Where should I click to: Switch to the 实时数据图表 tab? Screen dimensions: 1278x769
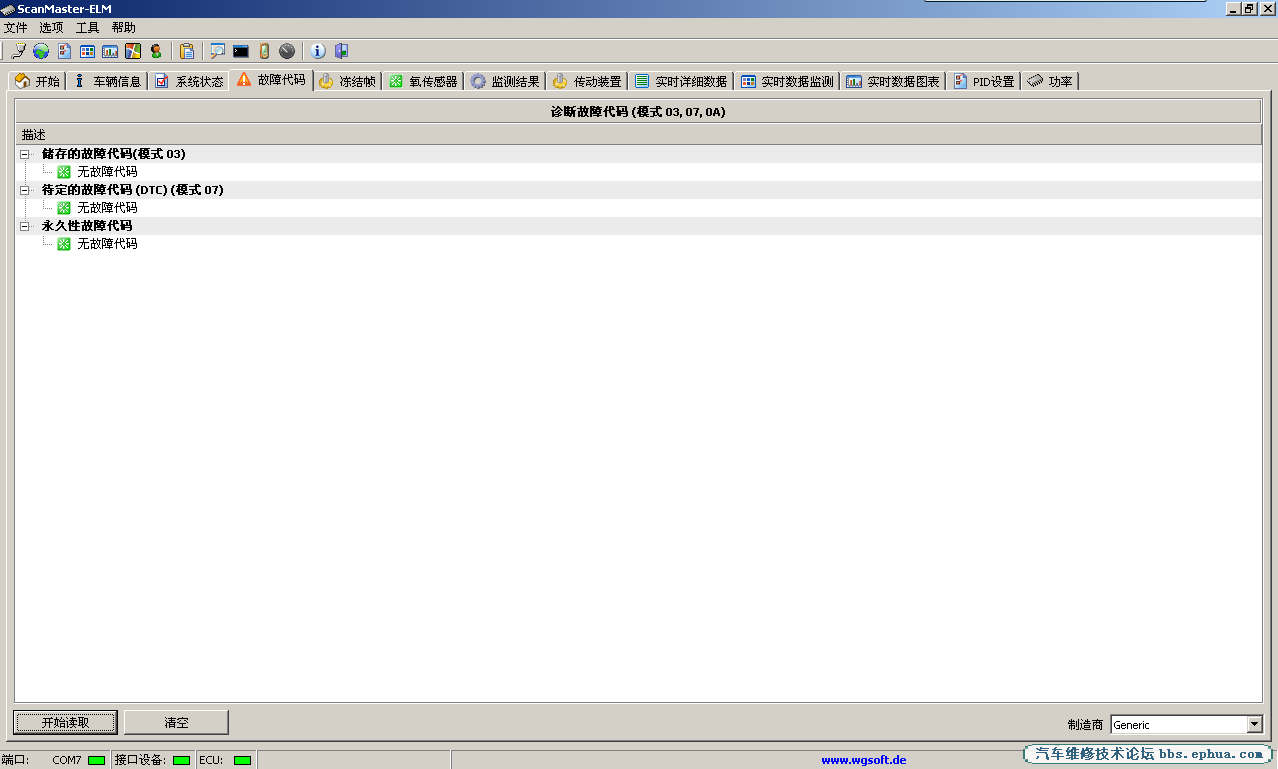click(893, 81)
